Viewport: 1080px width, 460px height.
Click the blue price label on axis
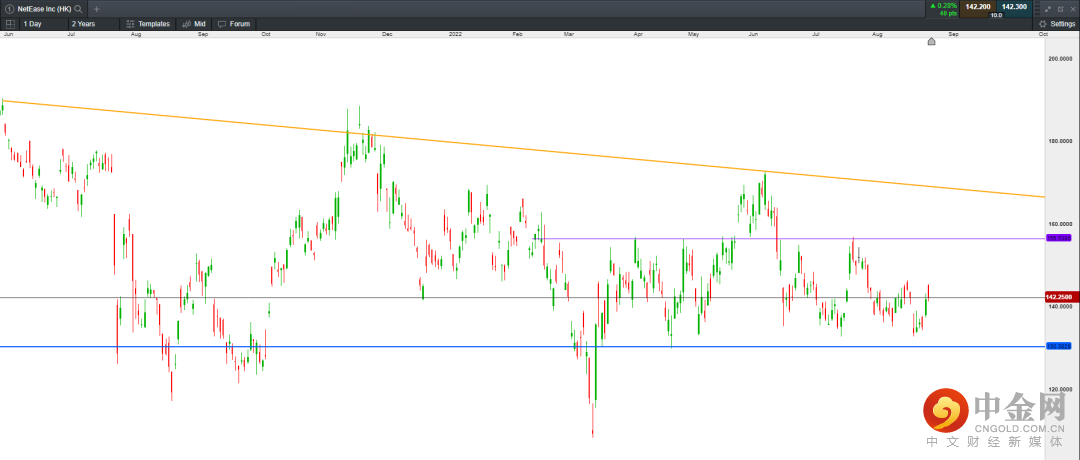click(1058, 346)
